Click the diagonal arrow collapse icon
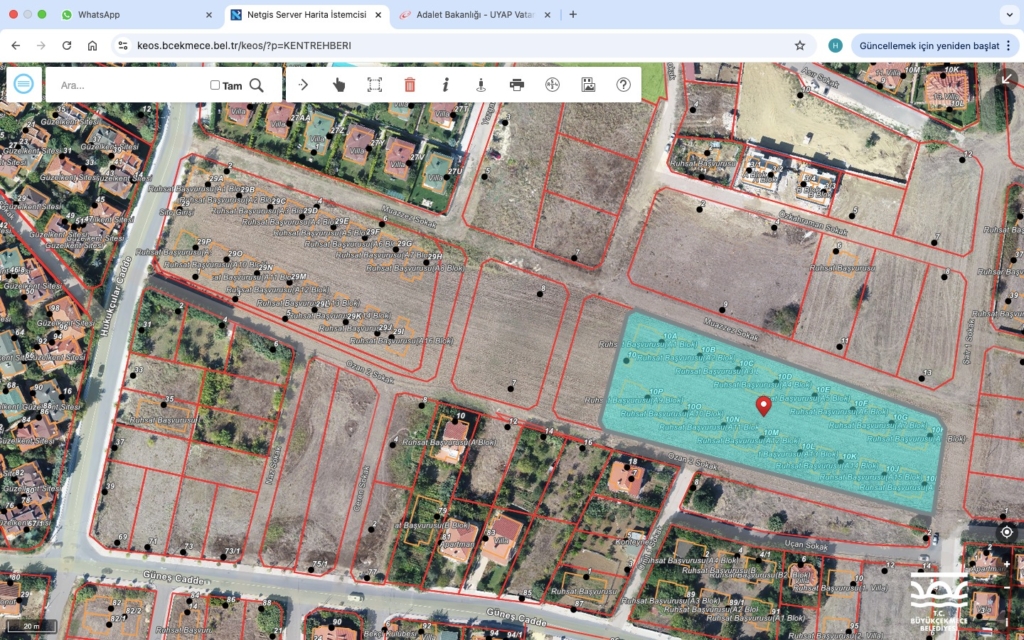Screen dimensions: 1024x640 [x=1007, y=79]
